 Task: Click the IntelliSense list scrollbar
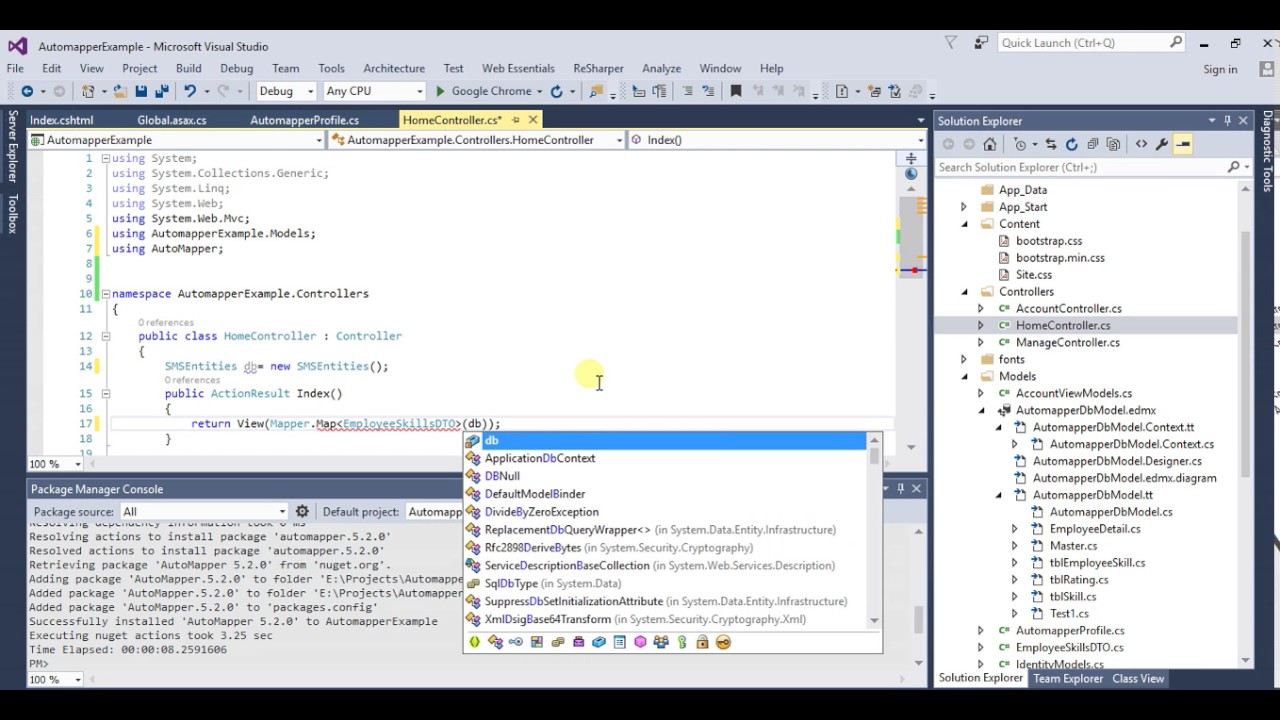tap(874, 531)
